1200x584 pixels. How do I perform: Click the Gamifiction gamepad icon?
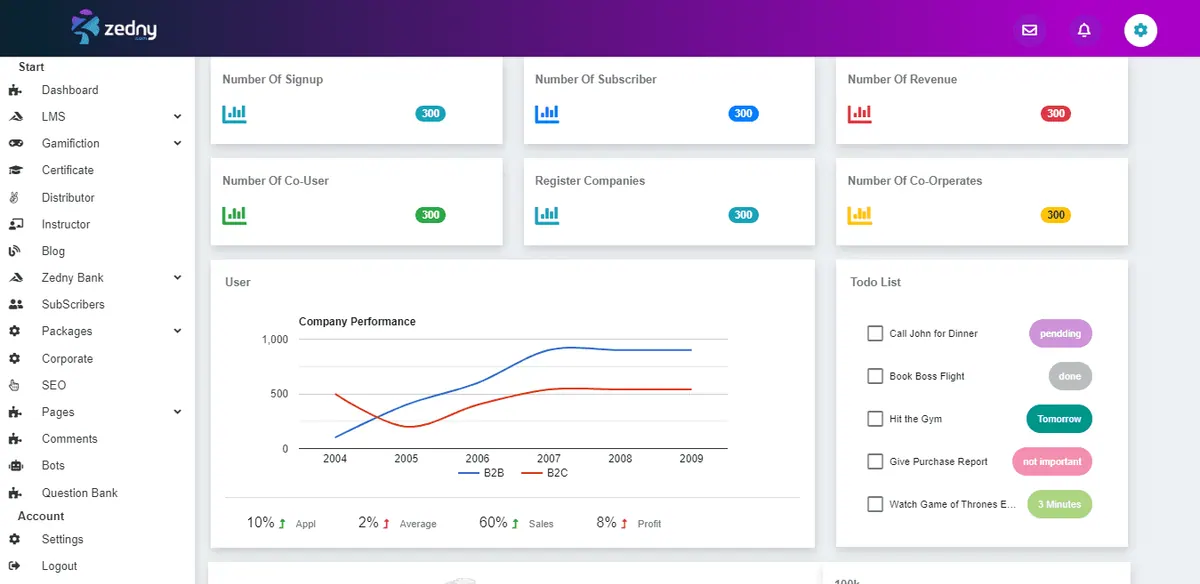pyautogui.click(x=15, y=144)
